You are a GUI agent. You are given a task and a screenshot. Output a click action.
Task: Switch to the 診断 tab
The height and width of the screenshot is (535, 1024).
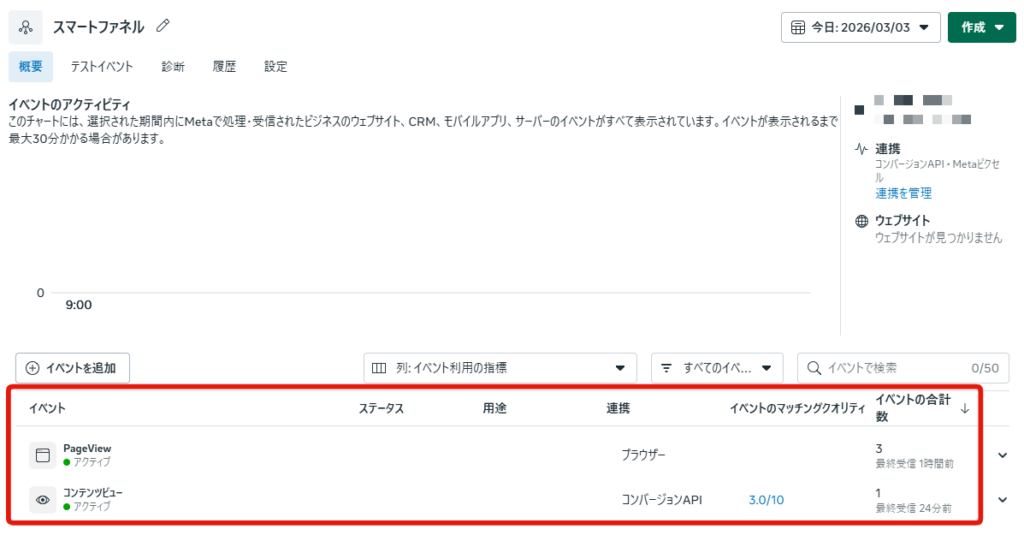coord(173,67)
